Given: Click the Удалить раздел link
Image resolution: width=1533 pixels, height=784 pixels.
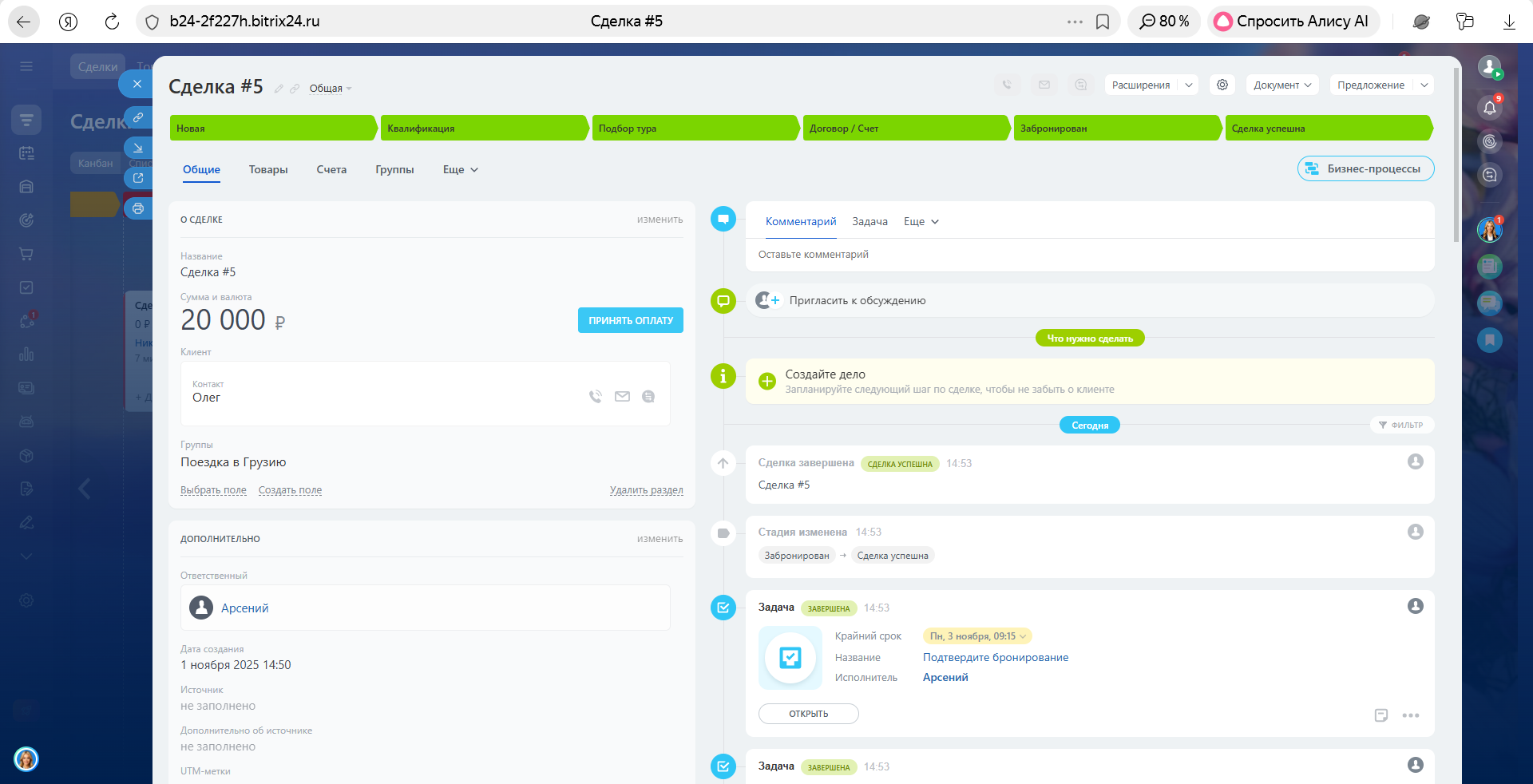Looking at the screenshot, I should click(647, 490).
